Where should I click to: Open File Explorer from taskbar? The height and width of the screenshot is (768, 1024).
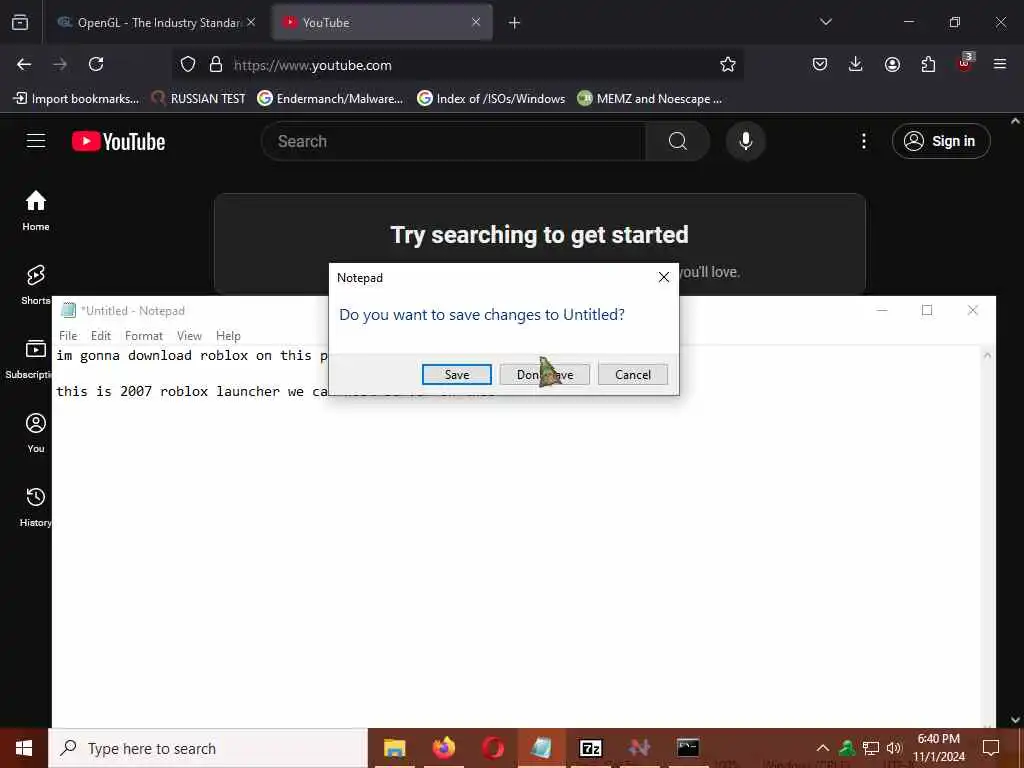point(394,748)
